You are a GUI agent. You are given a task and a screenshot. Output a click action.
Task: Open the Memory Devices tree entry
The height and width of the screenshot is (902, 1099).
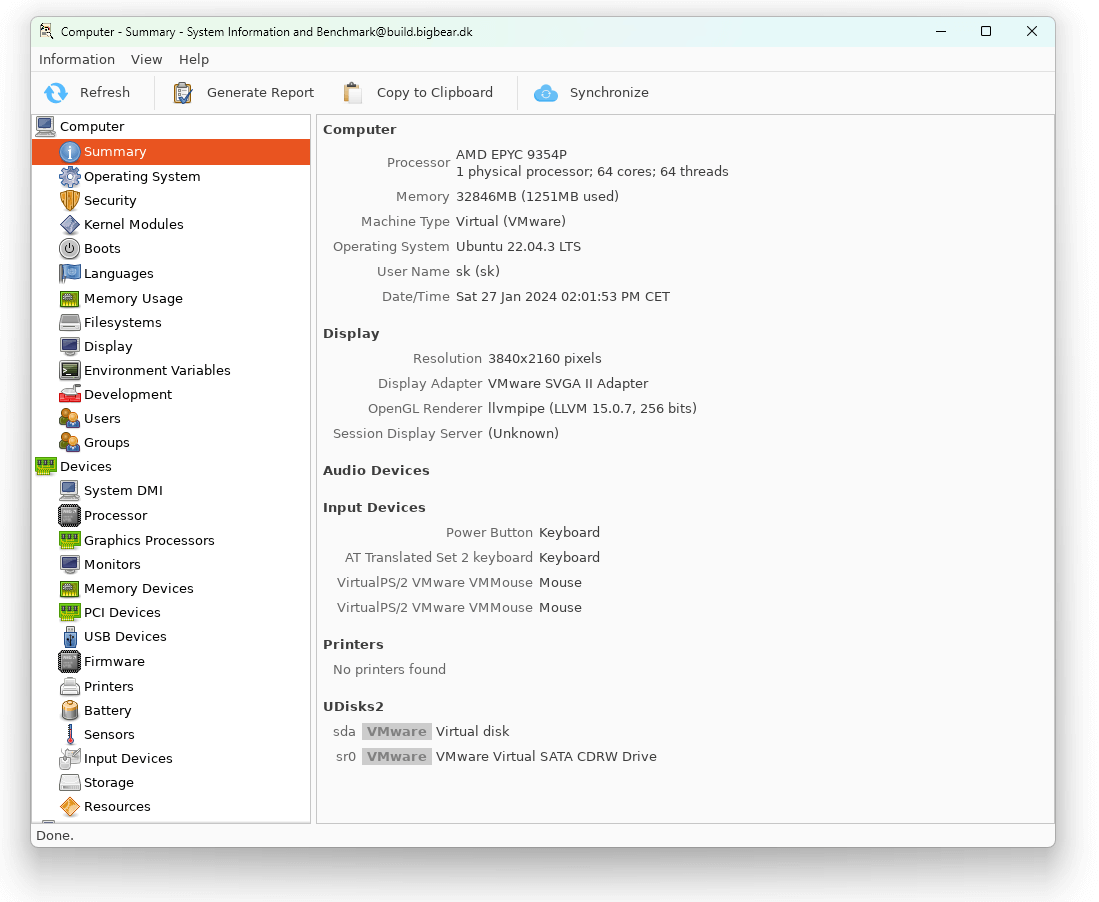(x=139, y=589)
